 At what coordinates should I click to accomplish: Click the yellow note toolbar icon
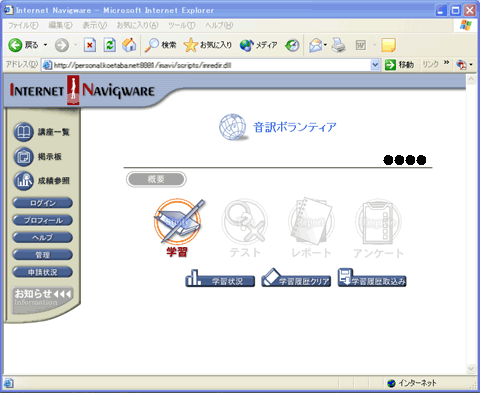tap(388, 45)
